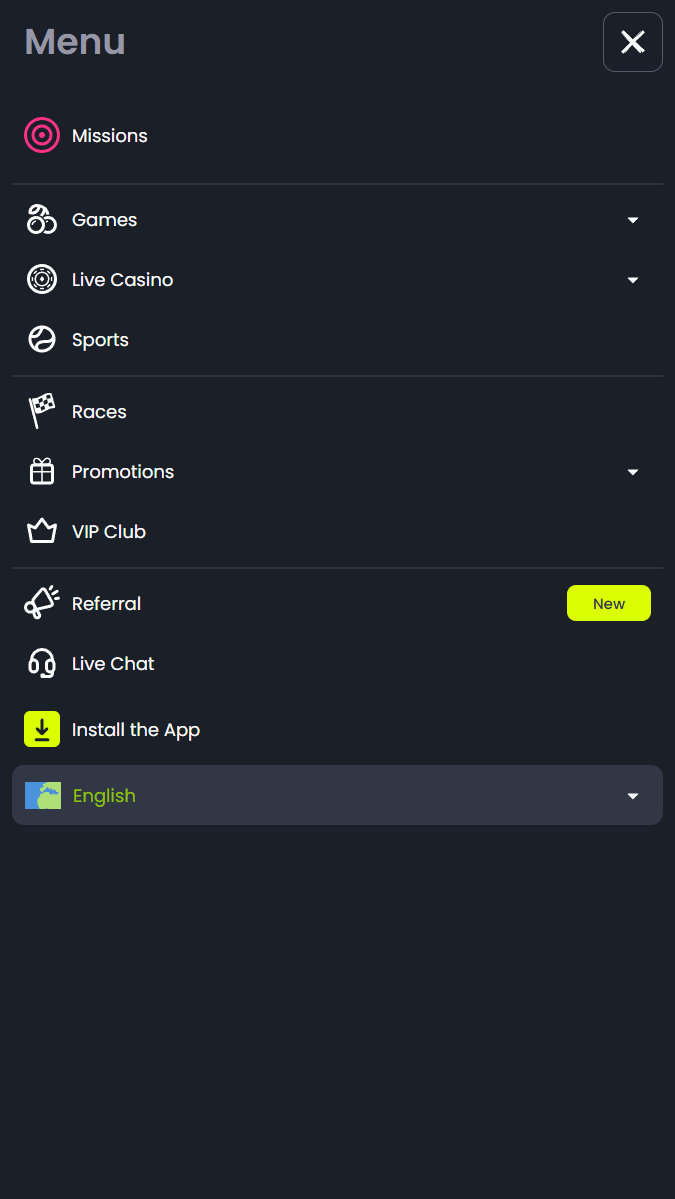This screenshot has height=1199, width=675.
Task: Click the Referral megaphone icon
Action: pyautogui.click(x=42, y=603)
